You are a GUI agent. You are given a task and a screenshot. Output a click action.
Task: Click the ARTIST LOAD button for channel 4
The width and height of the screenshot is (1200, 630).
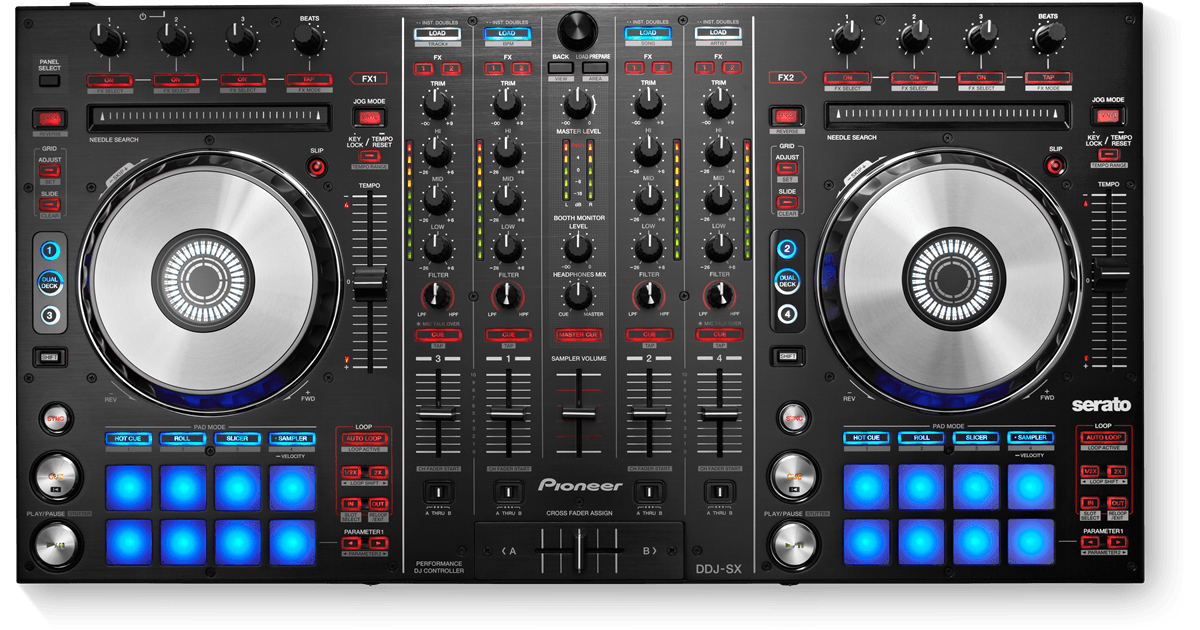(718, 33)
